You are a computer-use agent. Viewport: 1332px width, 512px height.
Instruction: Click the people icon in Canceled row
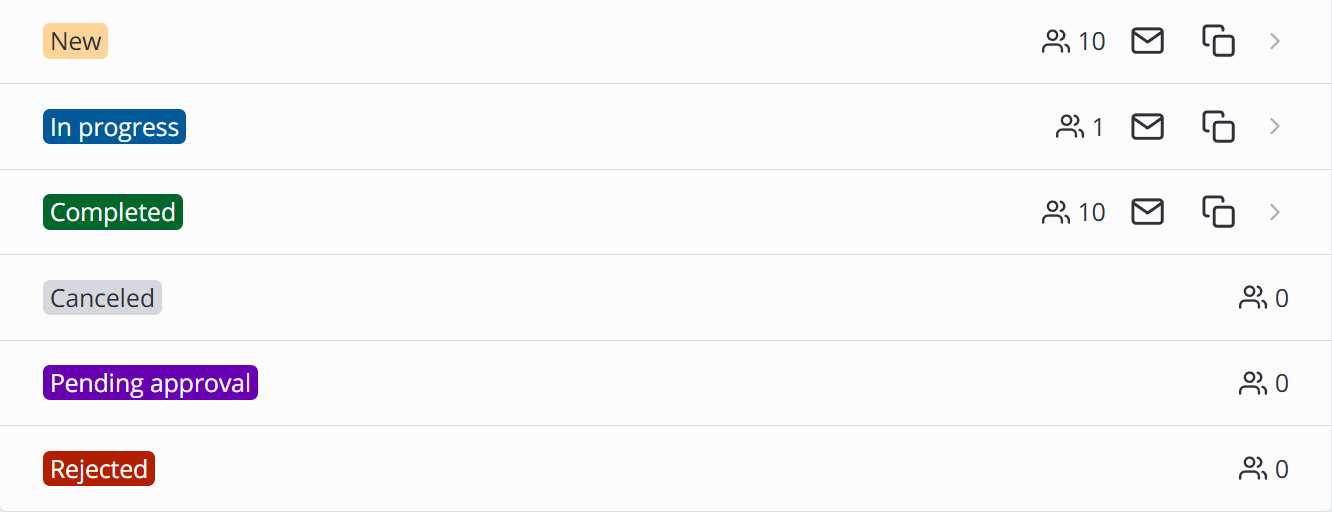click(x=1253, y=298)
